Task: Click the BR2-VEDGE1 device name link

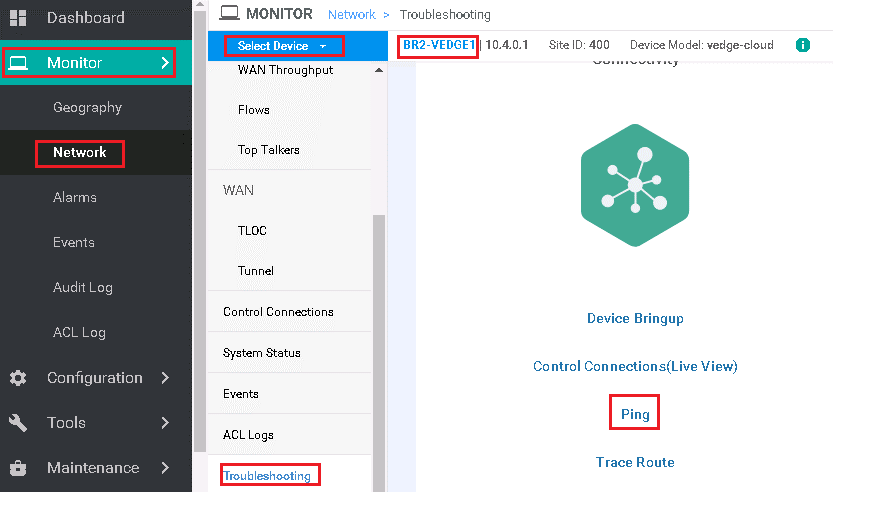Action: click(x=439, y=45)
